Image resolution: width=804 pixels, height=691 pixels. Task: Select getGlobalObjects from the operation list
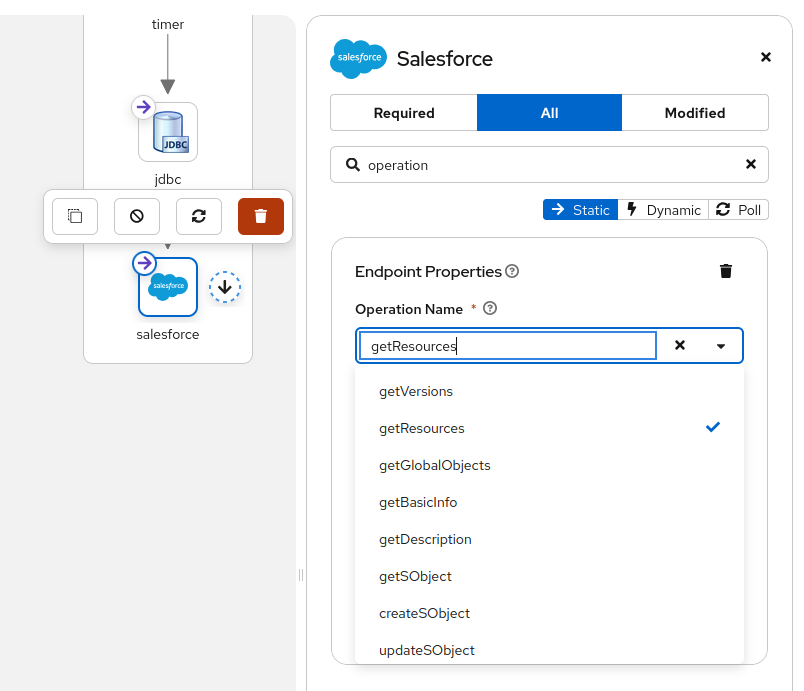[433, 465]
